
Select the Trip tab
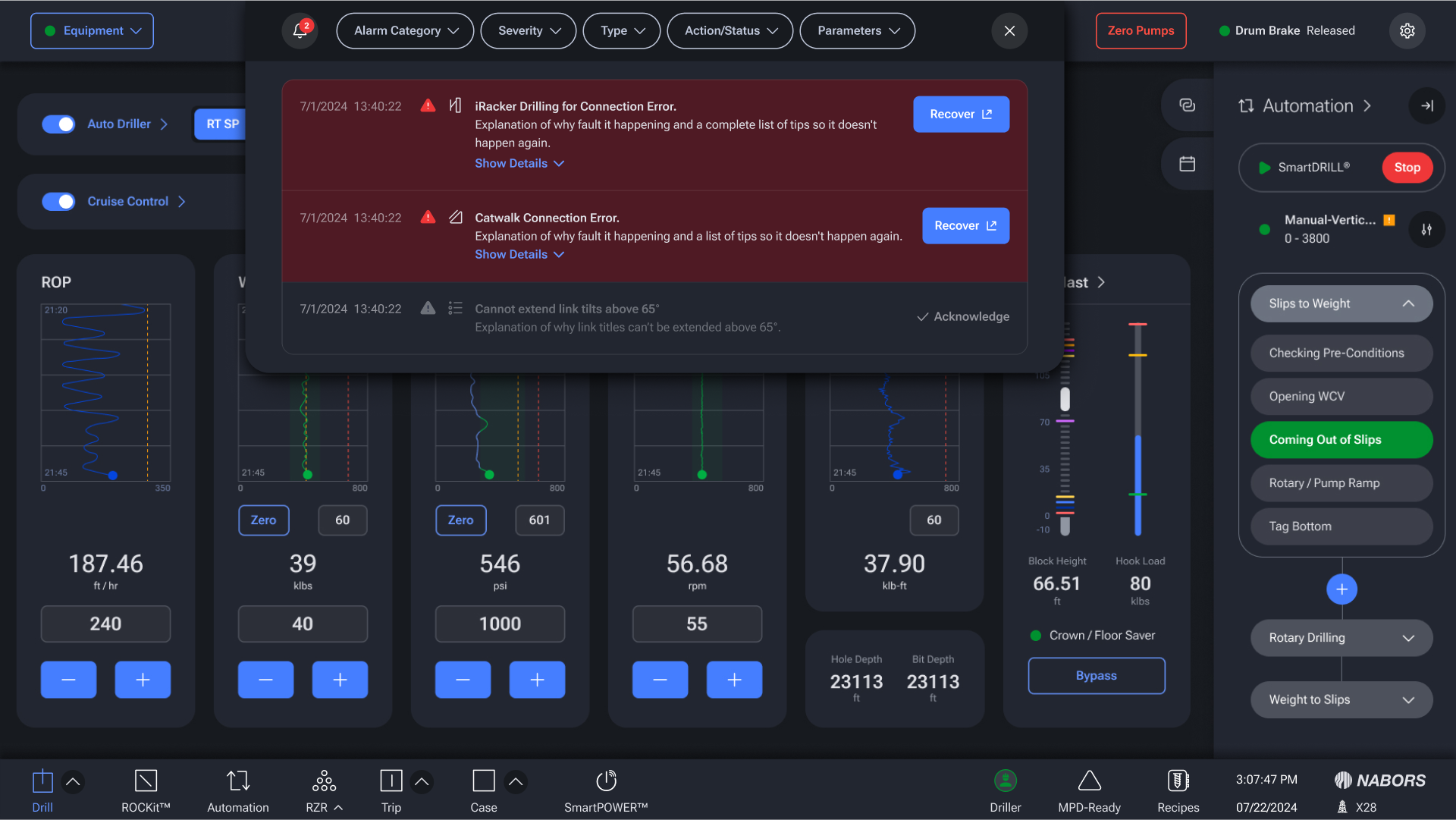tap(391, 790)
